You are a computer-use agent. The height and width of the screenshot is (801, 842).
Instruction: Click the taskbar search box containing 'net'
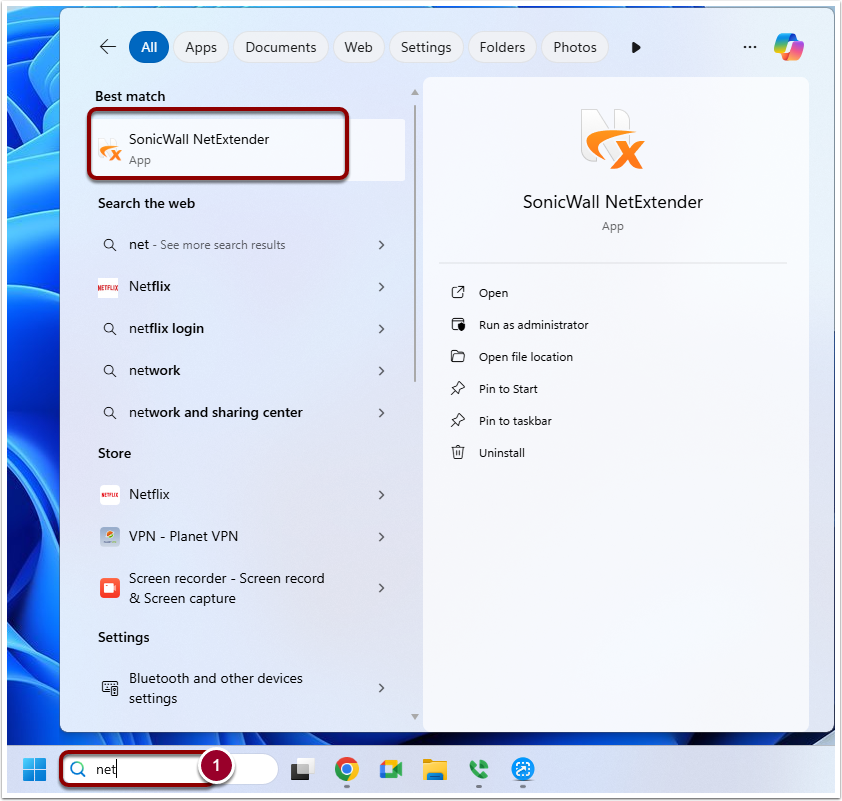click(x=169, y=769)
